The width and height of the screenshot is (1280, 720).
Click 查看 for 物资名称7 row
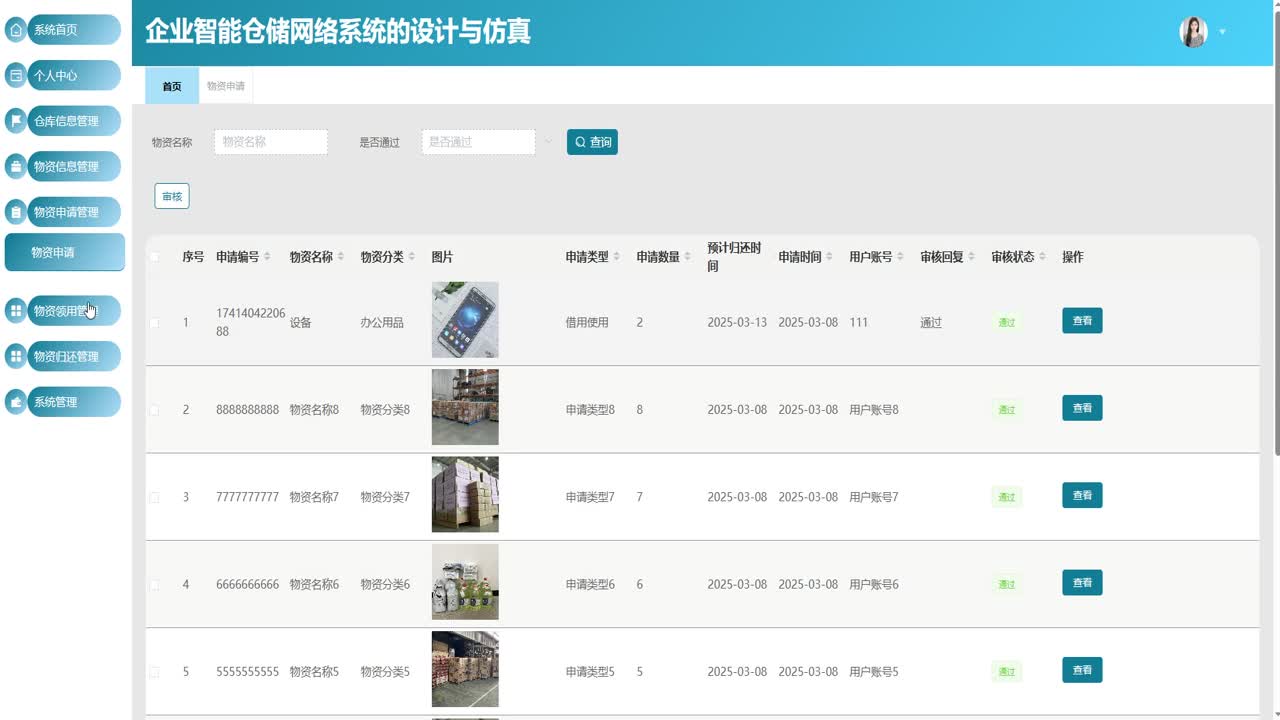pyautogui.click(x=1082, y=495)
